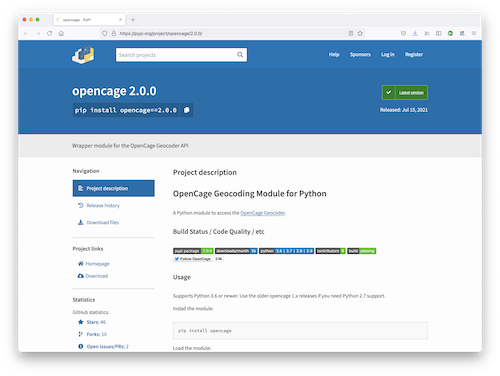Toggle the sidebar icon in browser toolbar
Viewport: 500px width, 376px height.
[x=439, y=33]
